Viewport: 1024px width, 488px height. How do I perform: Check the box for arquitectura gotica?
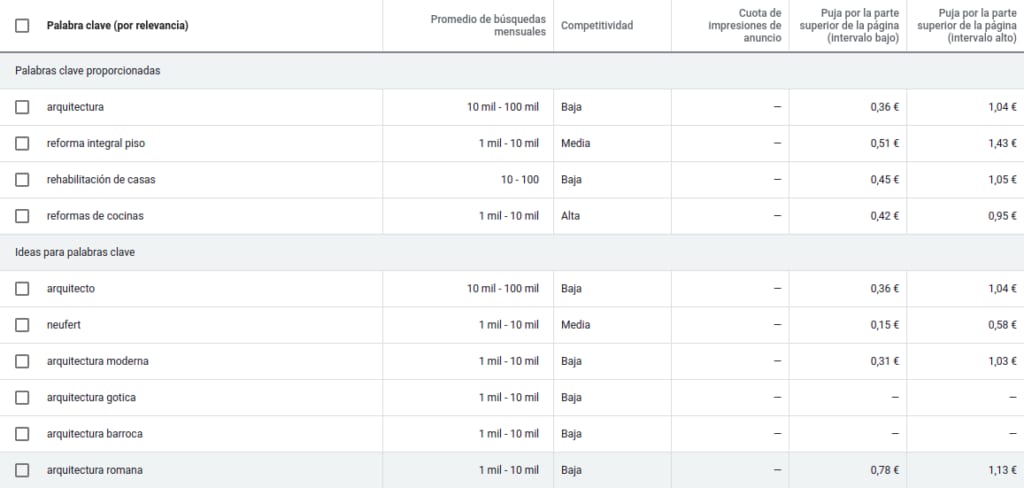pyautogui.click(x=22, y=397)
